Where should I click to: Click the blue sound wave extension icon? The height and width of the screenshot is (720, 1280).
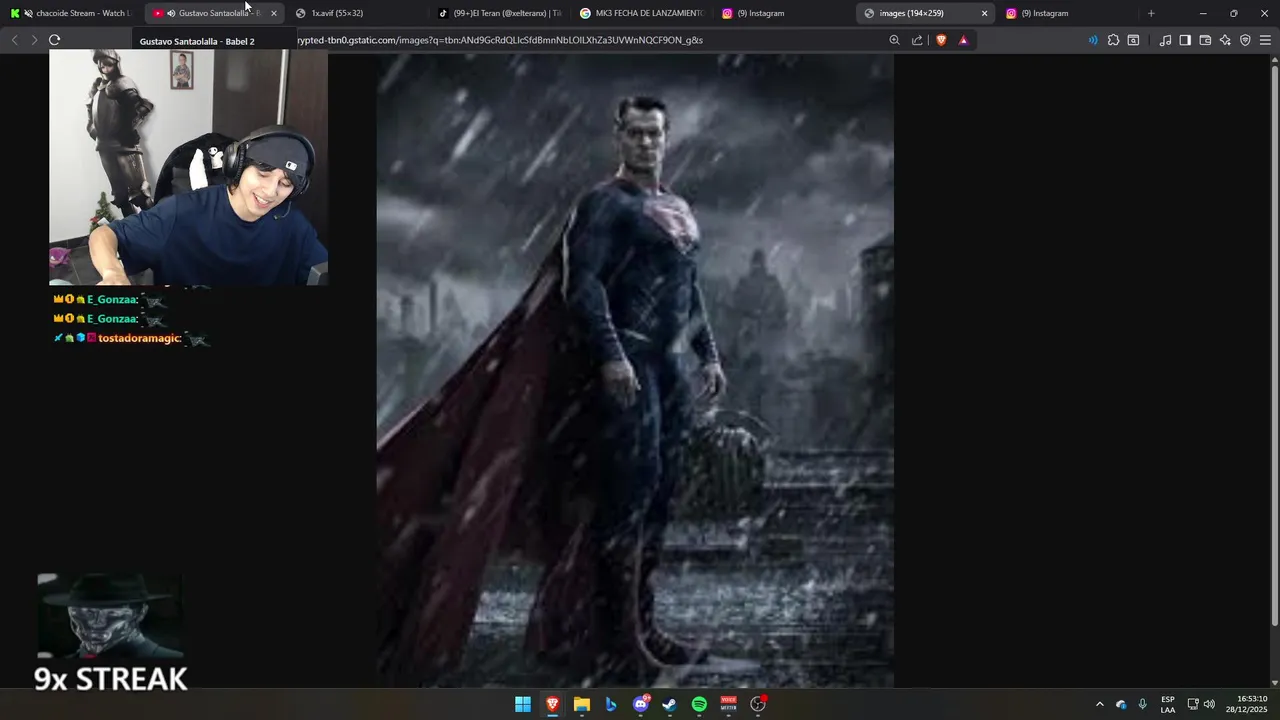tap(1092, 40)
